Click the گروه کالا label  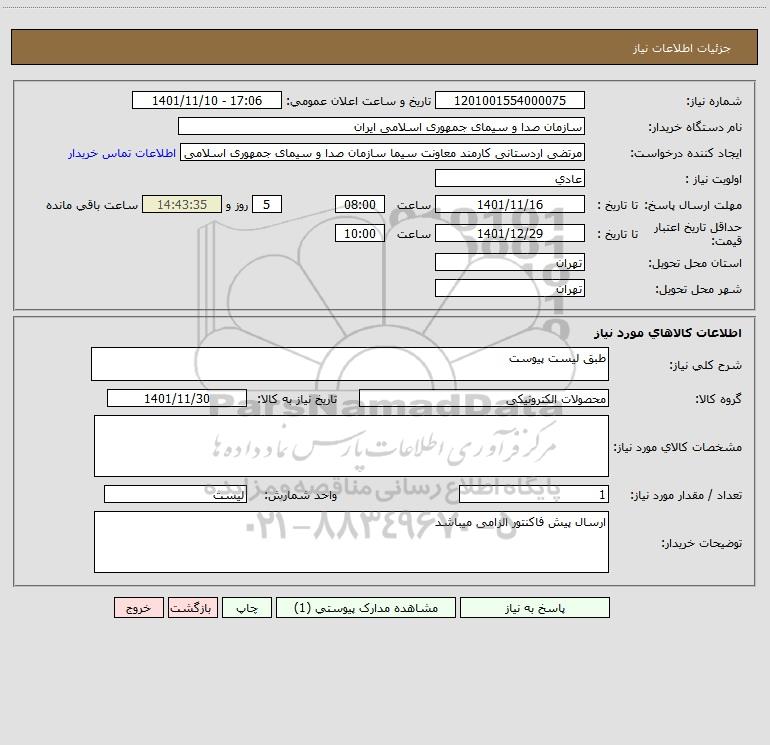[718, 399]
